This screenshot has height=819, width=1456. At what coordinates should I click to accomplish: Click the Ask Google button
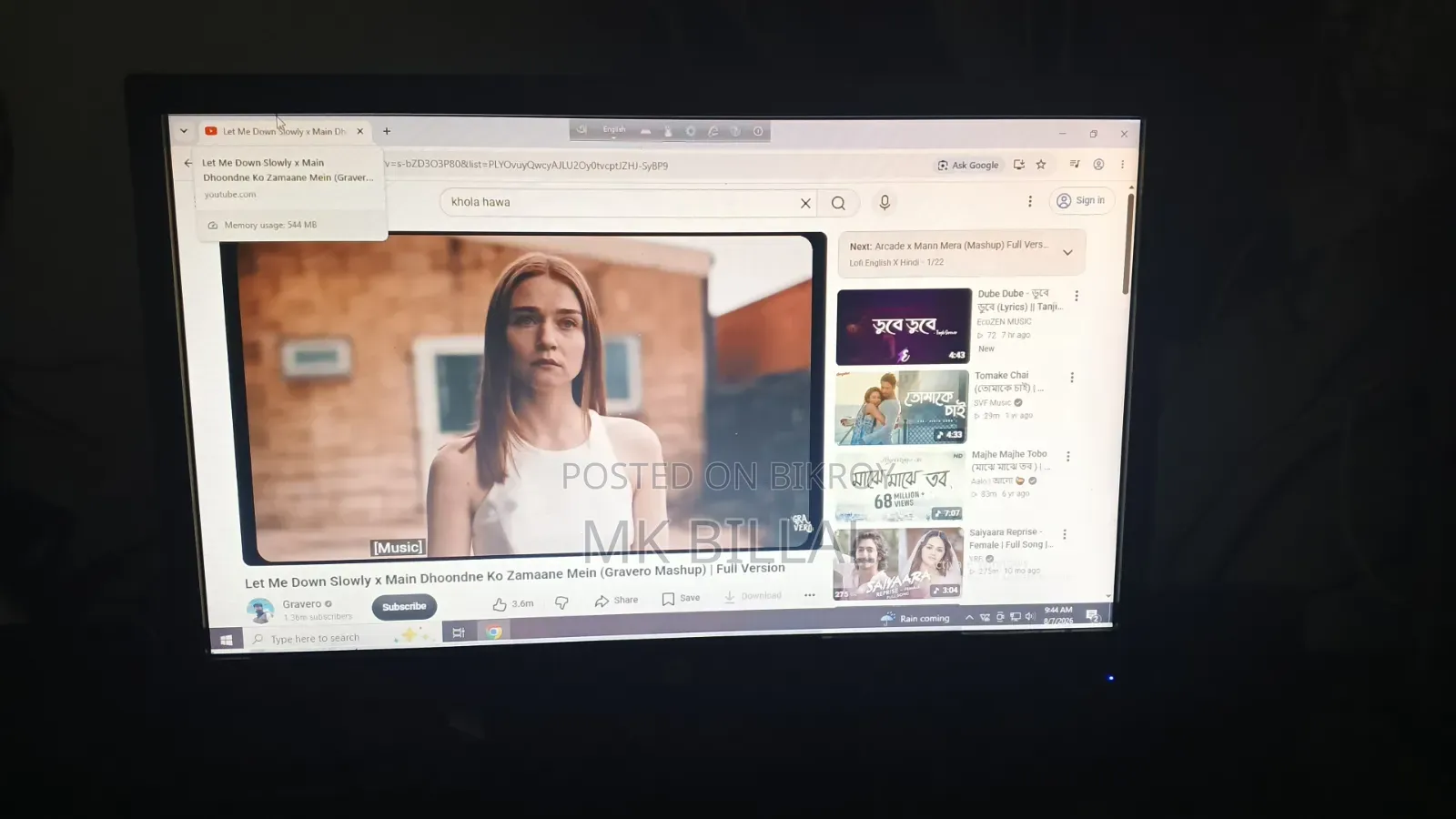tap(968, 165)
